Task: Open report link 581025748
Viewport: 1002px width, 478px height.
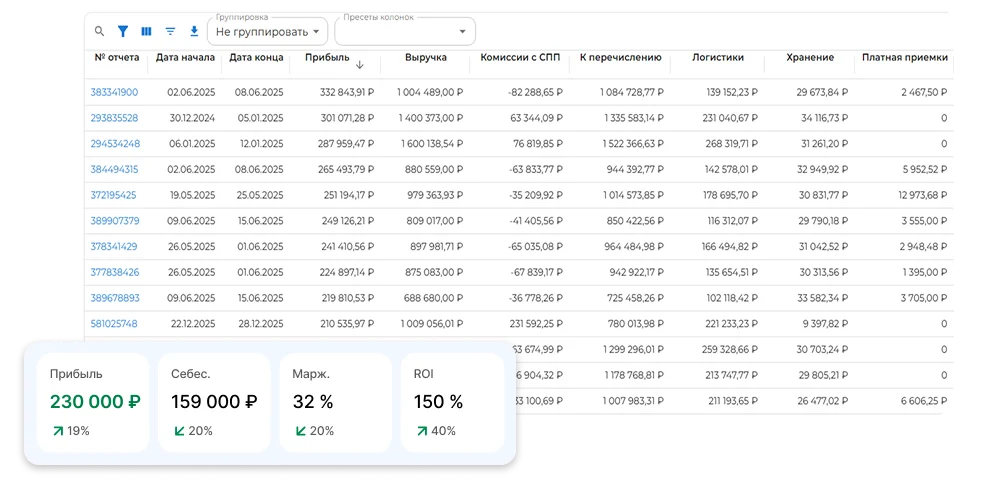Action: pos(114,323)
